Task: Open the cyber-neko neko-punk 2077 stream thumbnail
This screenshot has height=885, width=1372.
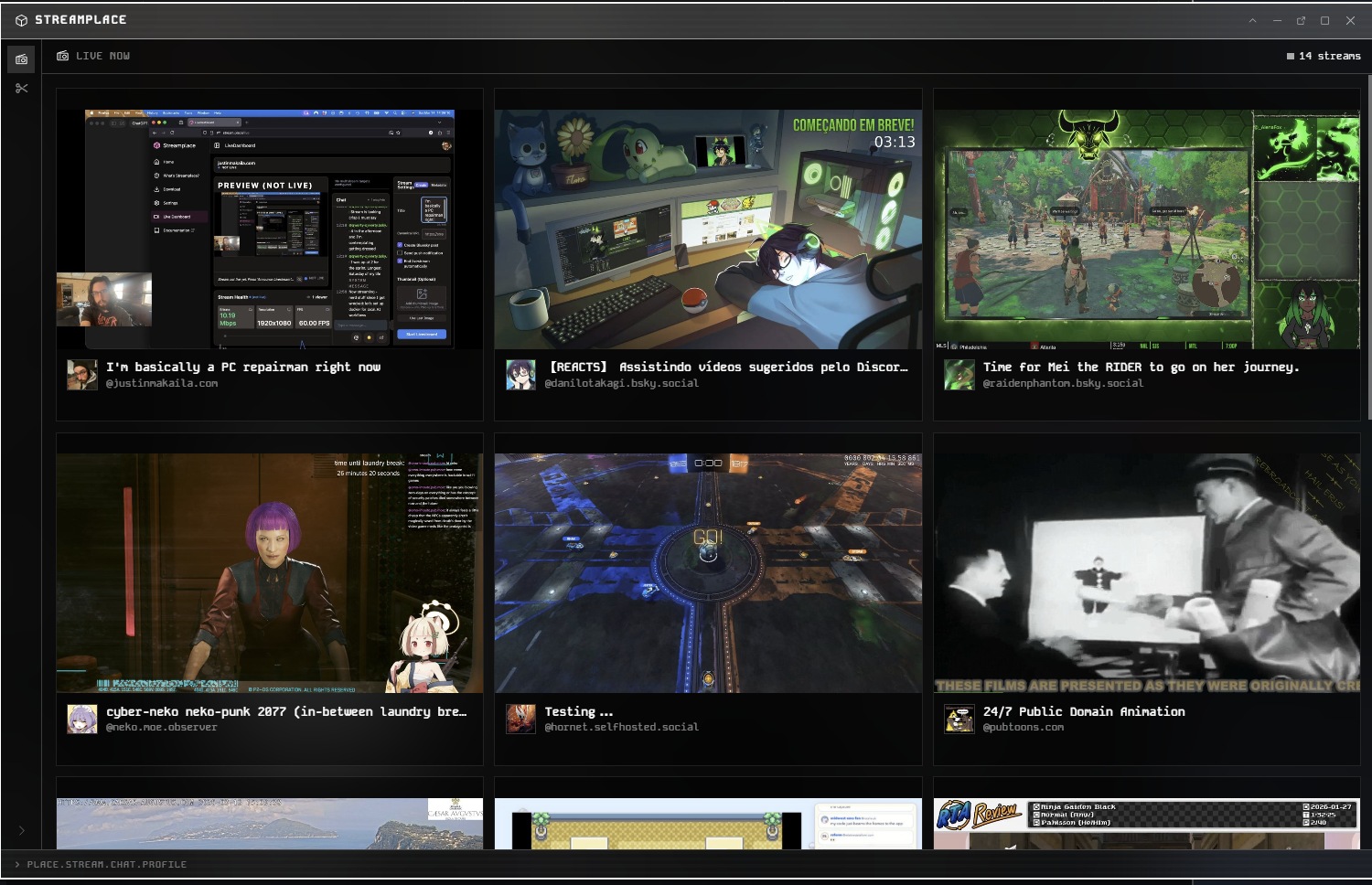Action: click(x=269, y=573)
